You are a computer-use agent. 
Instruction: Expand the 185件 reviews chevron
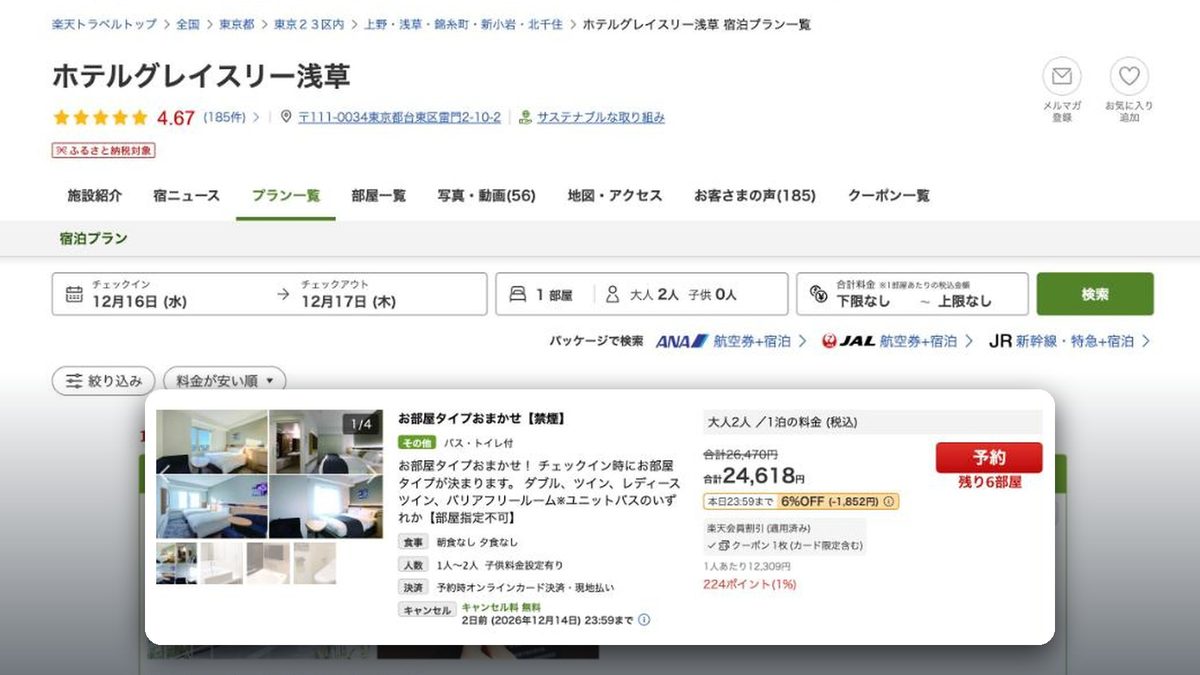pos(255,117)
